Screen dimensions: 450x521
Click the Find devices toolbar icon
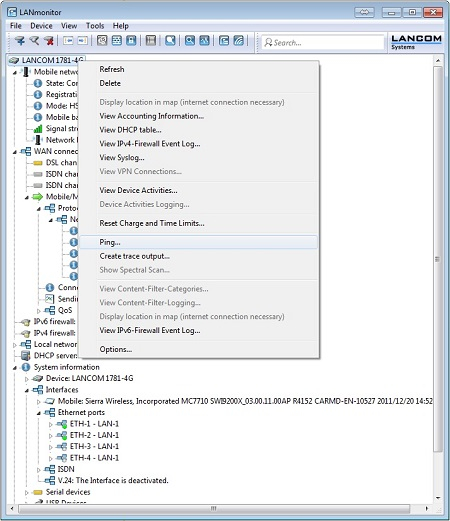34,41
